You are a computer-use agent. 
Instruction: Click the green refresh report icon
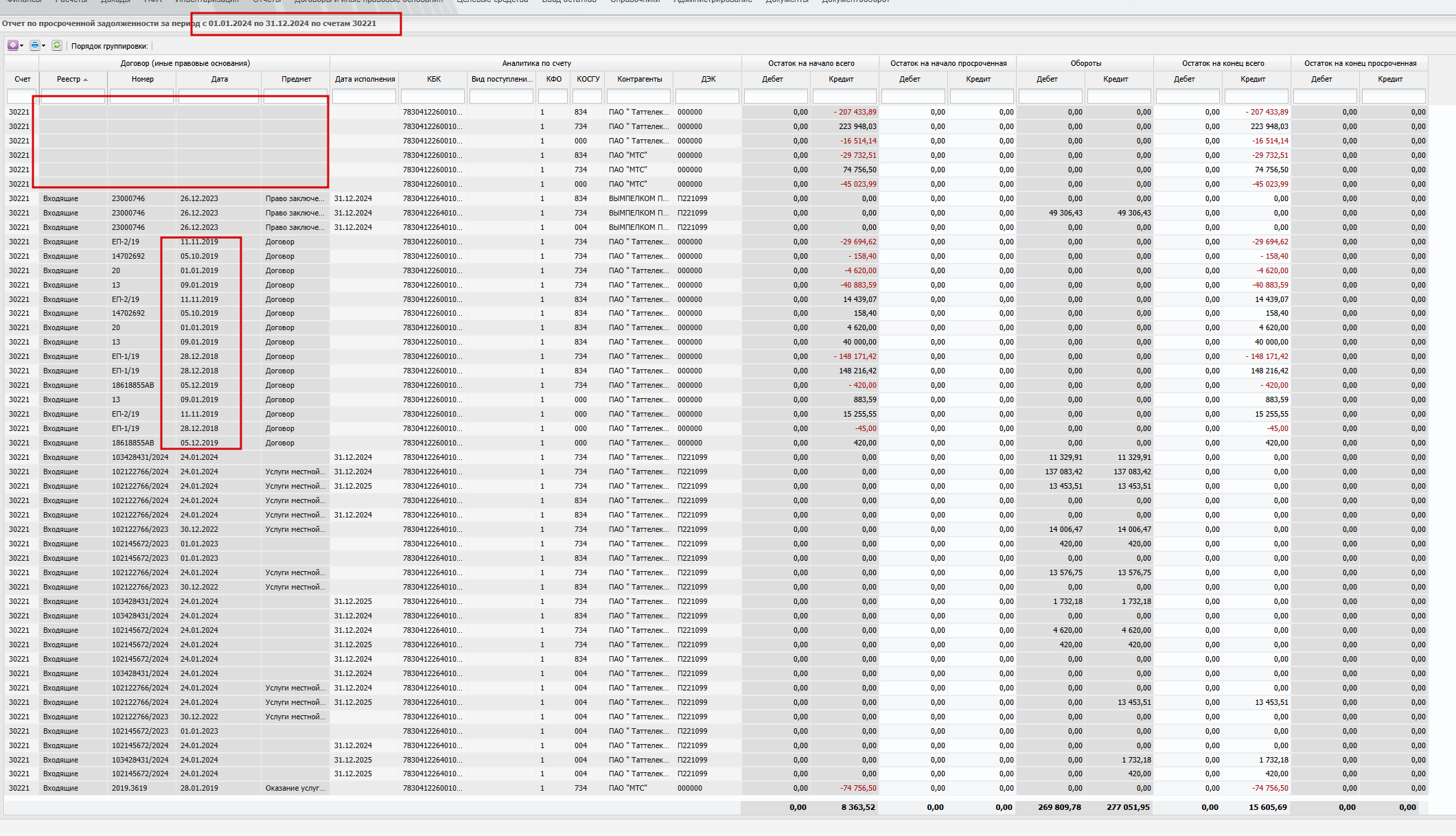pyautogui.click(x=57, y=45)
